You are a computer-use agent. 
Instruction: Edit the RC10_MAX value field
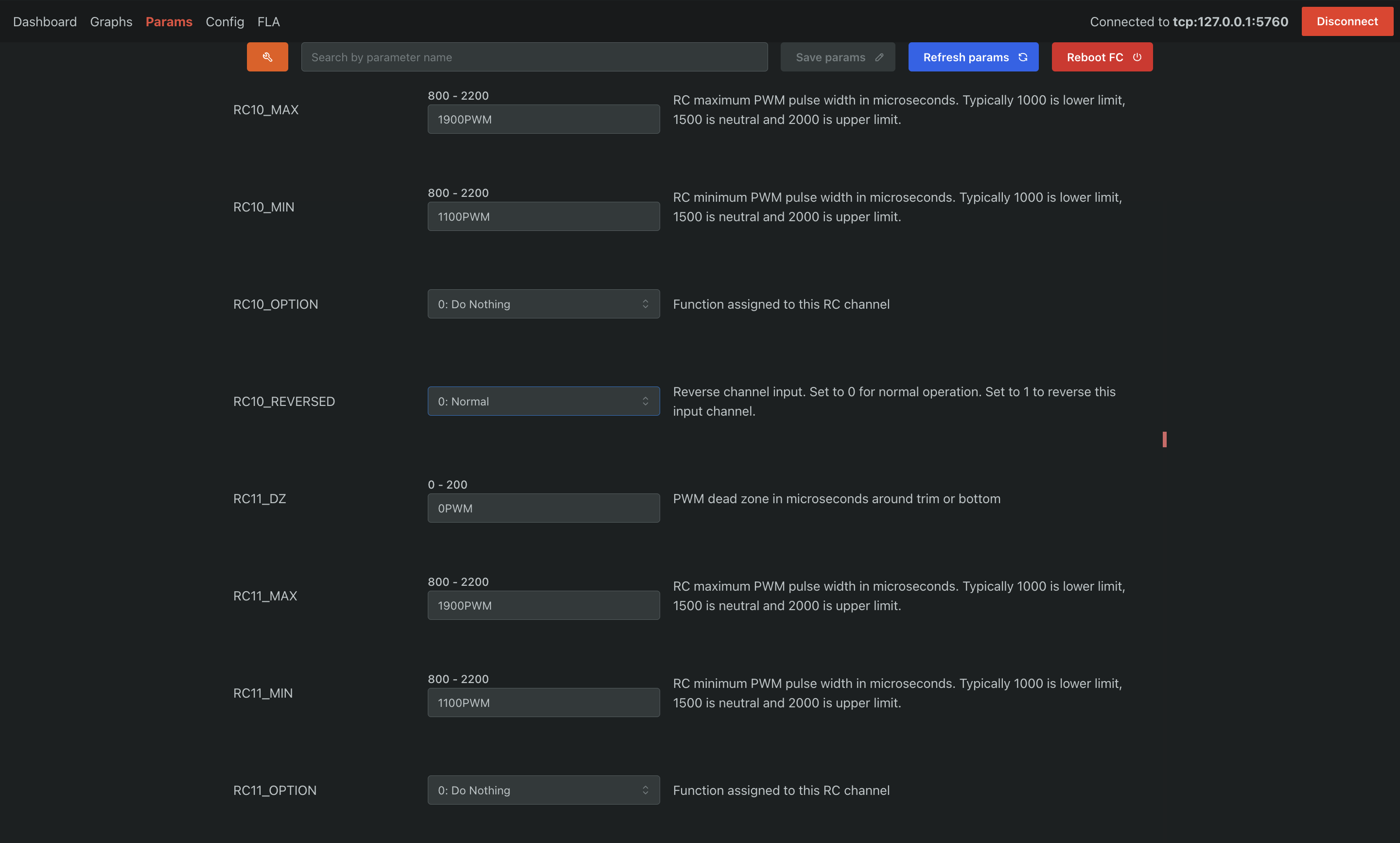point(543,119)
